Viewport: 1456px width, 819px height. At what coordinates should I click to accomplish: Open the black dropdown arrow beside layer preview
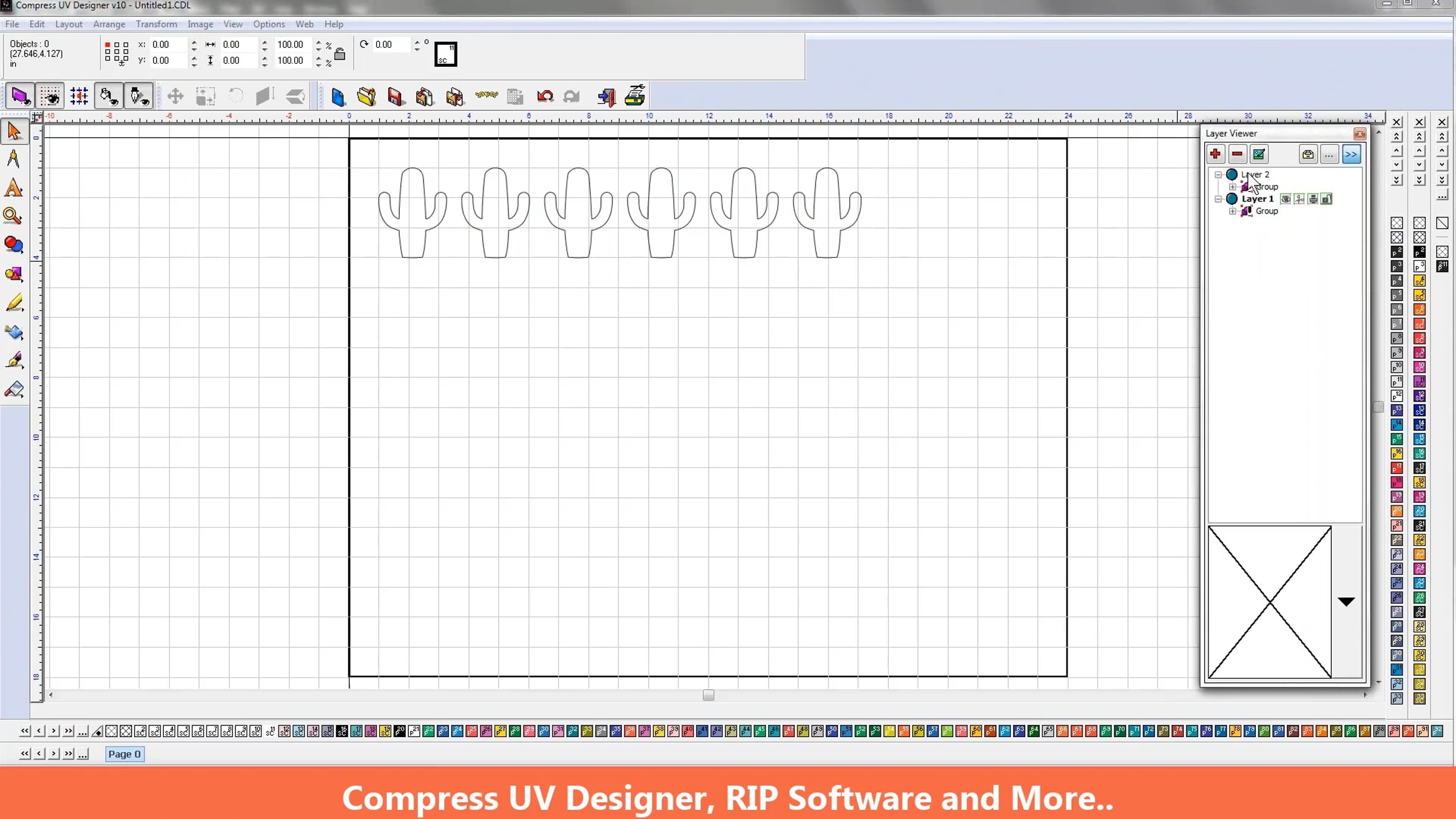click(1346, 602)
